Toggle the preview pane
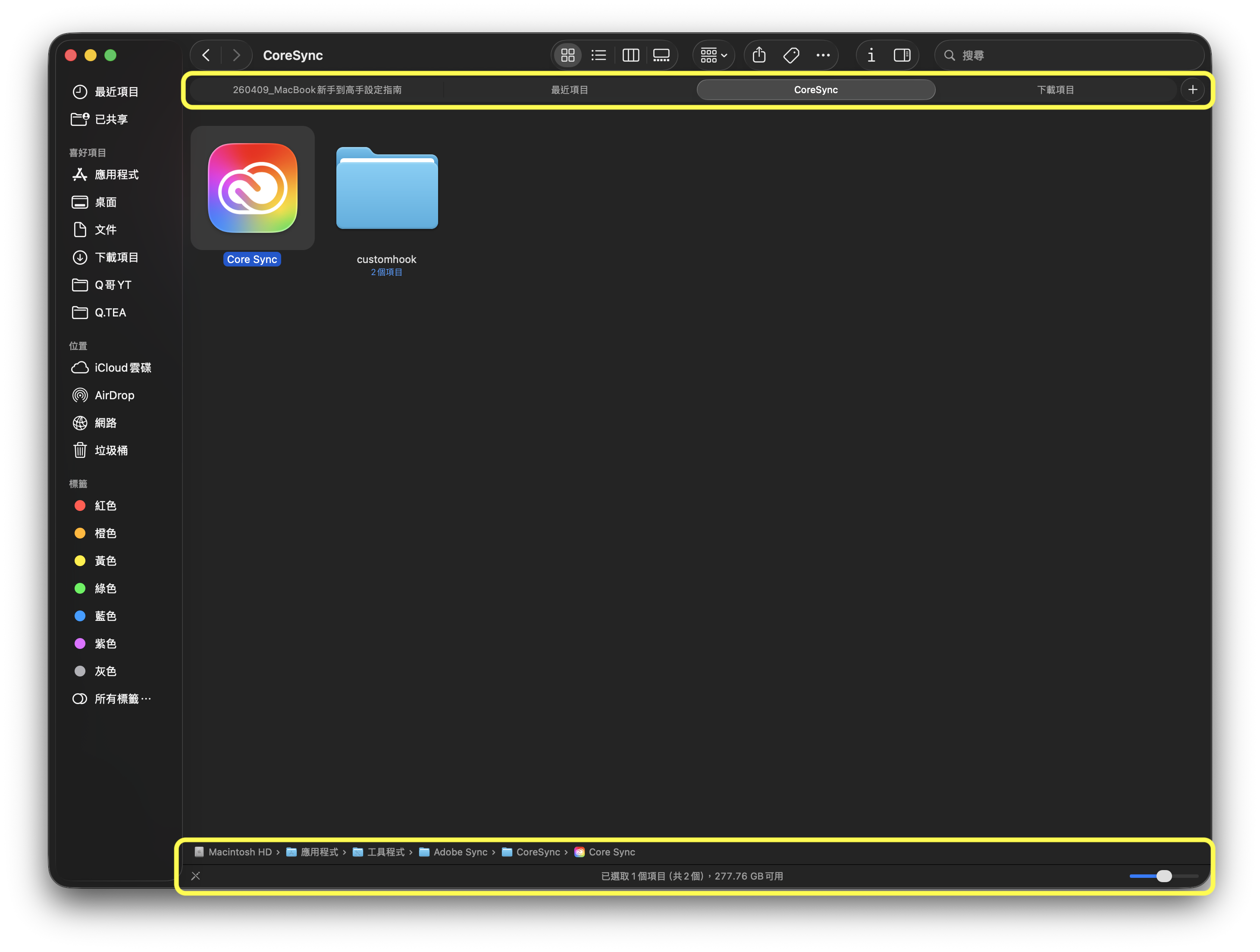1260x952 pixels. [902, 55]
